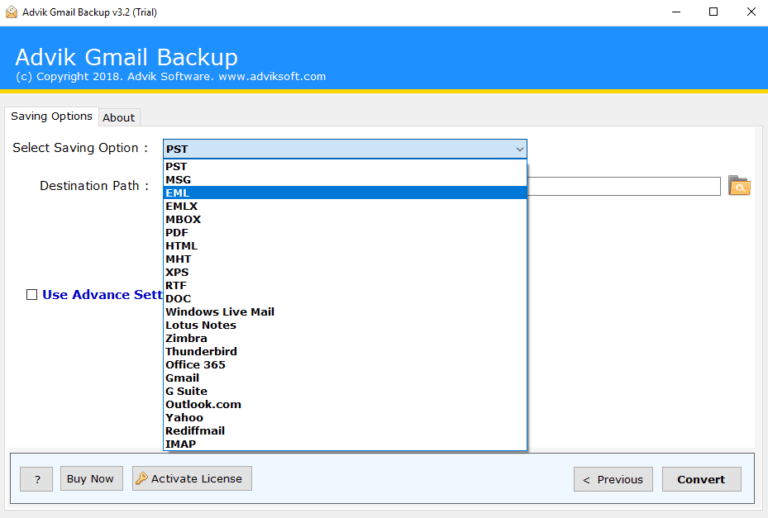The image size is (768, 518).
Task: Choose G Suite from the list
Action: [345, 391]
